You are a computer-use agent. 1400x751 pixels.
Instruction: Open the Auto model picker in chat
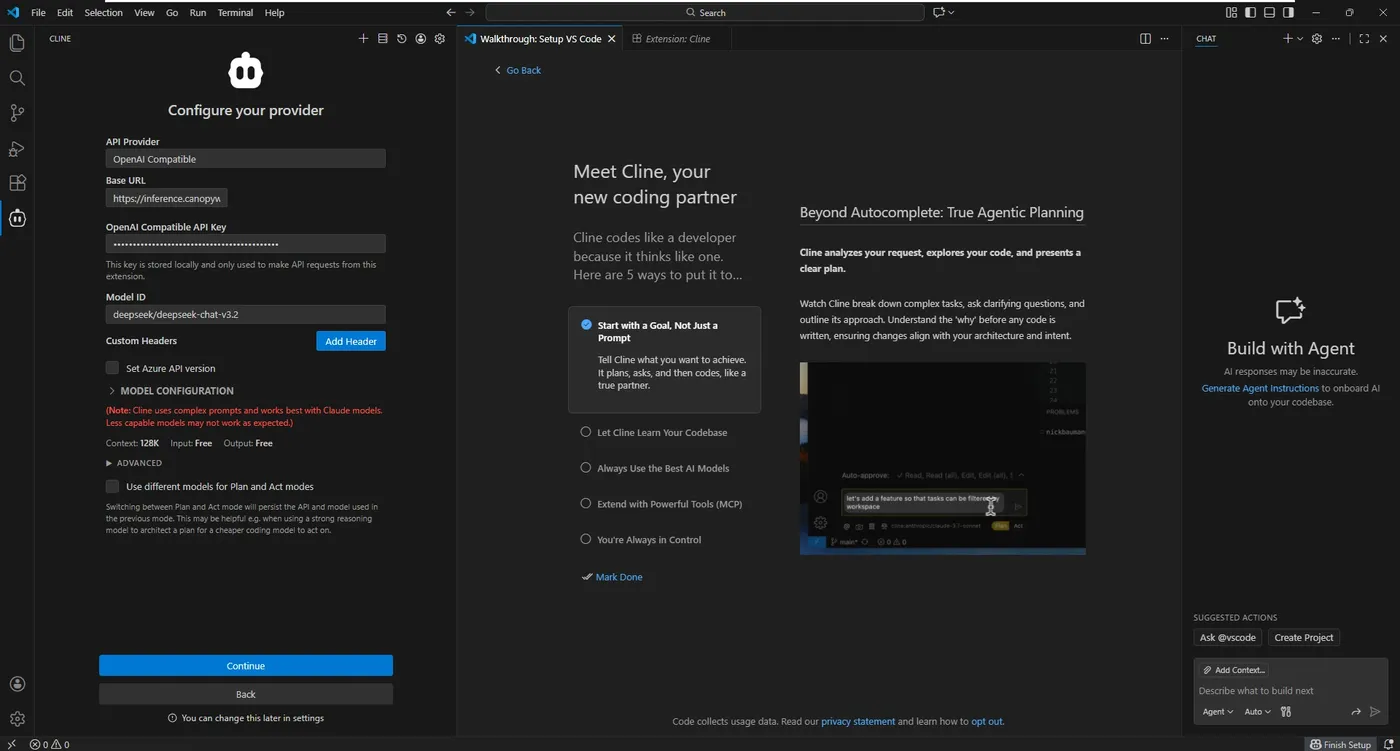1257,712
